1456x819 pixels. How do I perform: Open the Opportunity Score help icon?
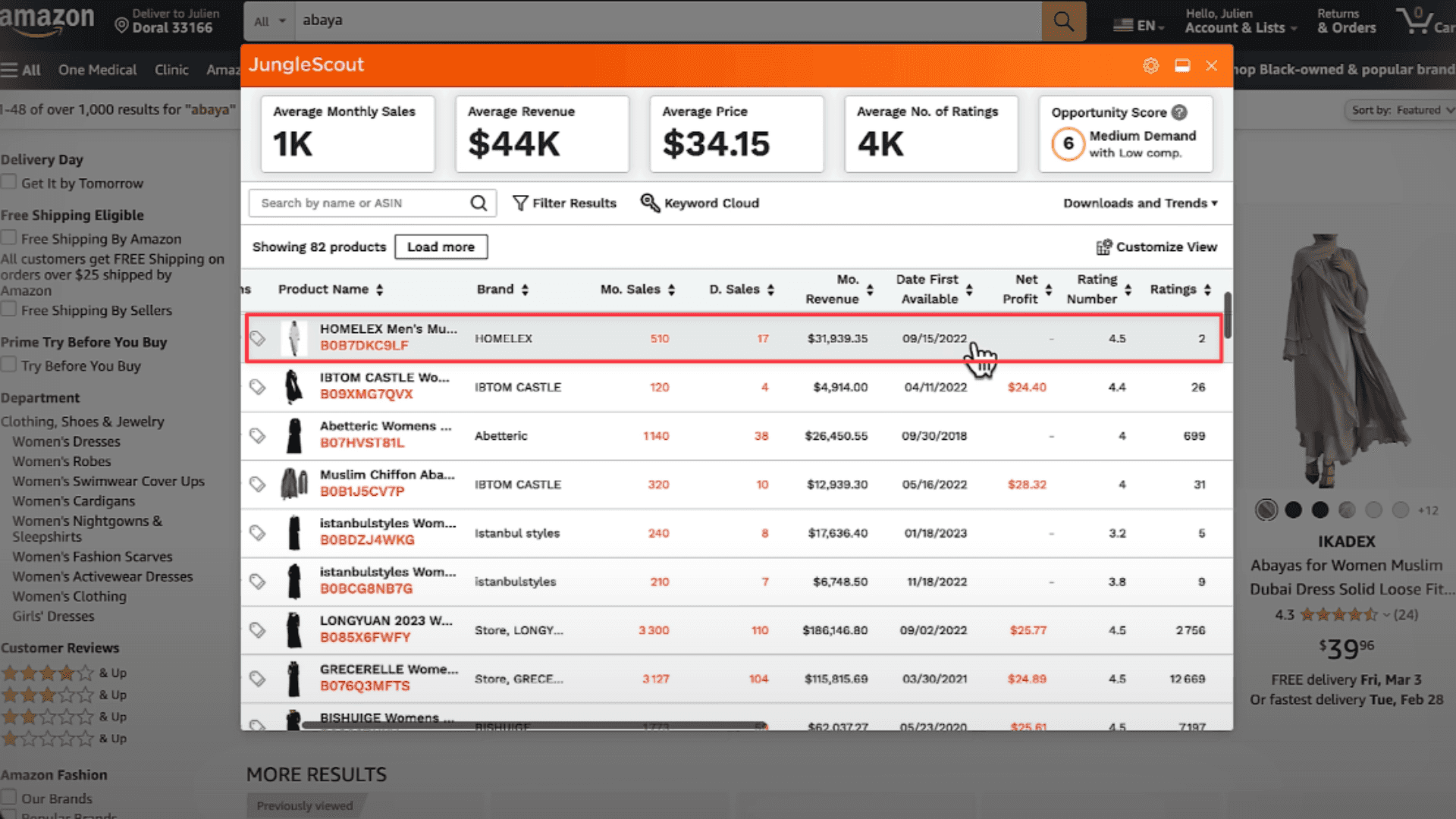(1179, 112)
